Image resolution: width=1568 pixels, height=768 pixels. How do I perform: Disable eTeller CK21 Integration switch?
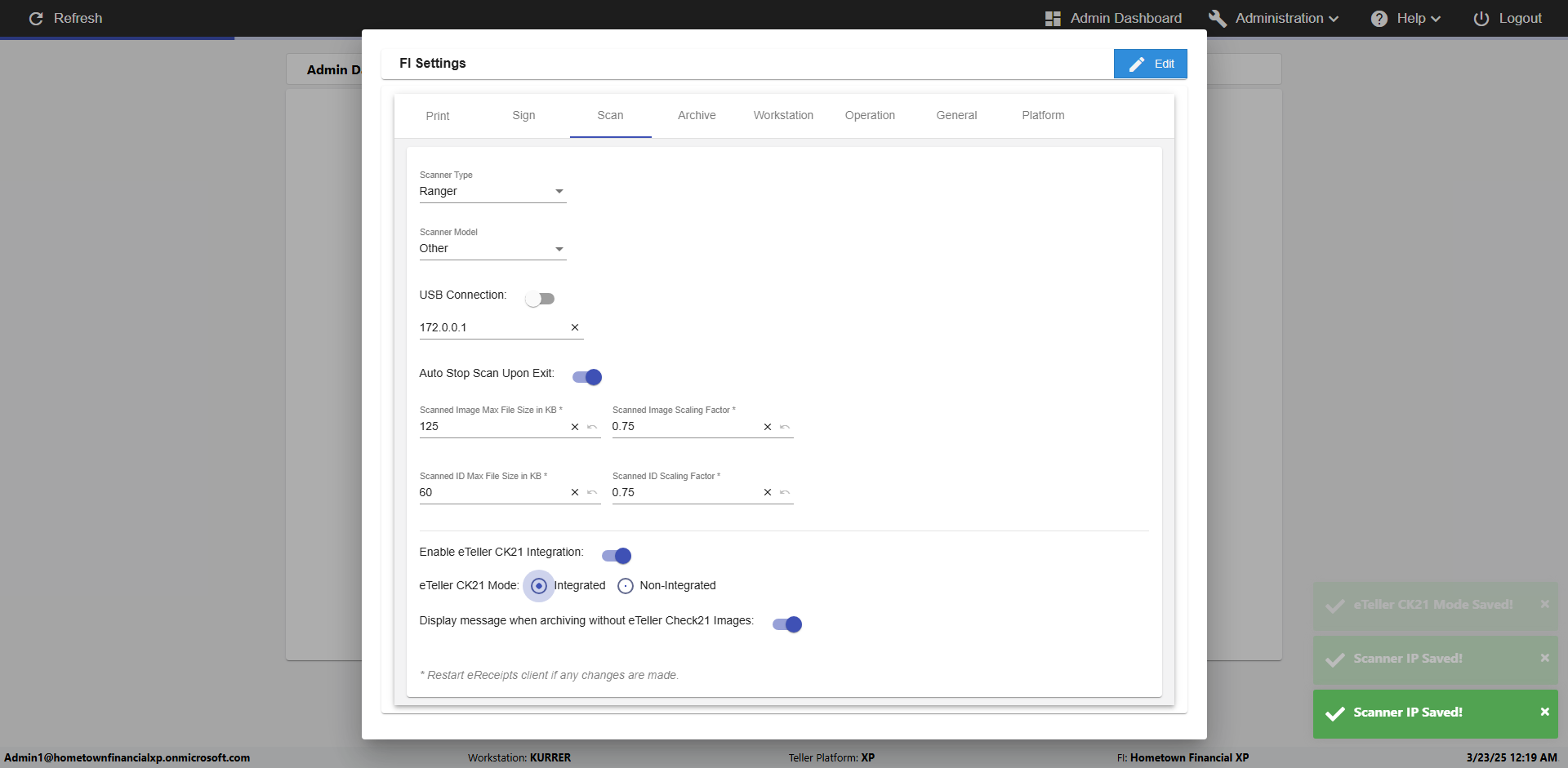click(x=617, y=556)
